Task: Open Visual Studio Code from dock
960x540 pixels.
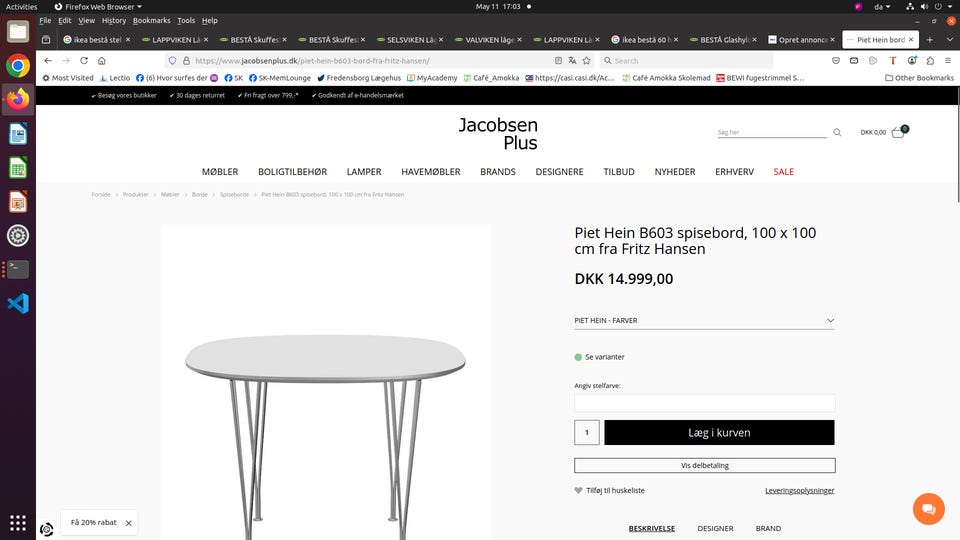Action: 18,303
